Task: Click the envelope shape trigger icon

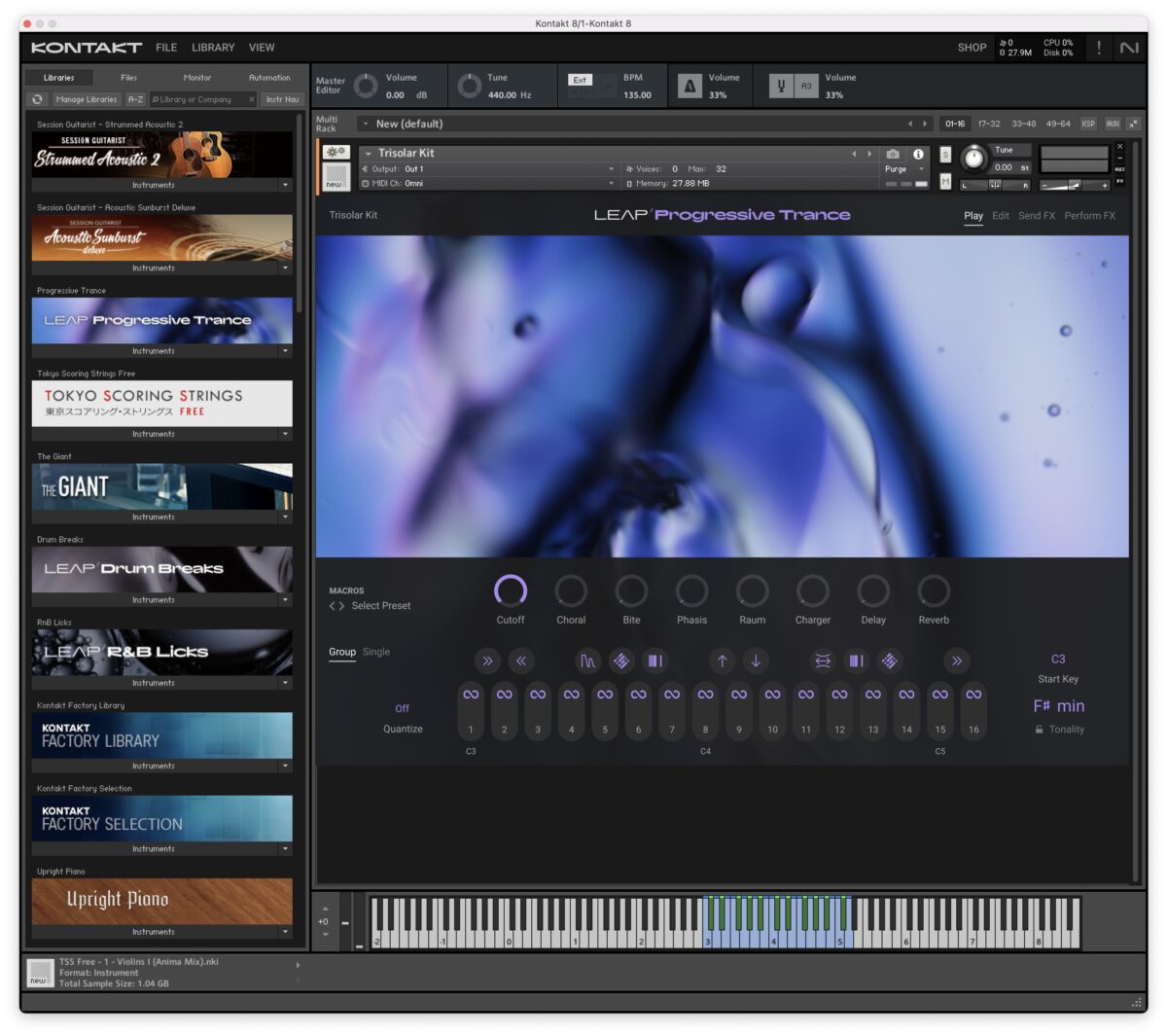Action: tap(587, 661)
